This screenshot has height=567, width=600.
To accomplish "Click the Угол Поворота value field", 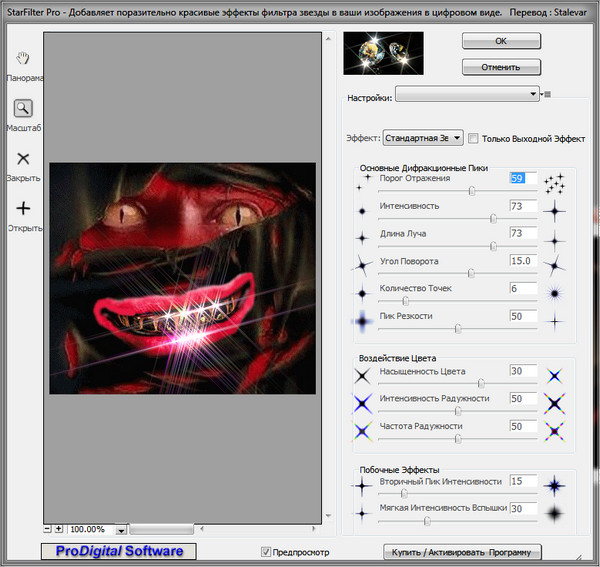I will [522, 261].
